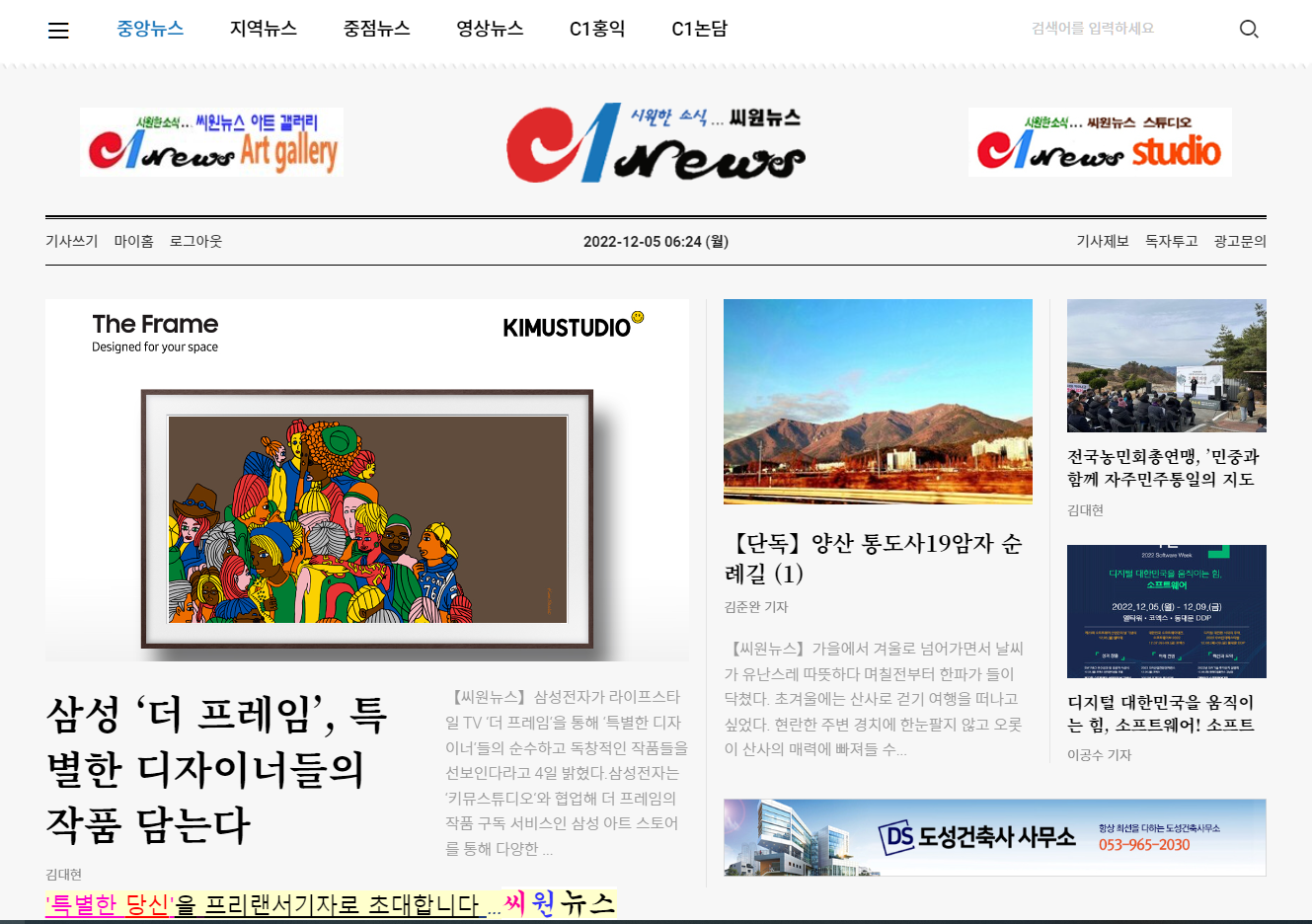This screenshot has height=924, width=1312.
Task: Click author 김준완 기자
Action: [755, 607]
